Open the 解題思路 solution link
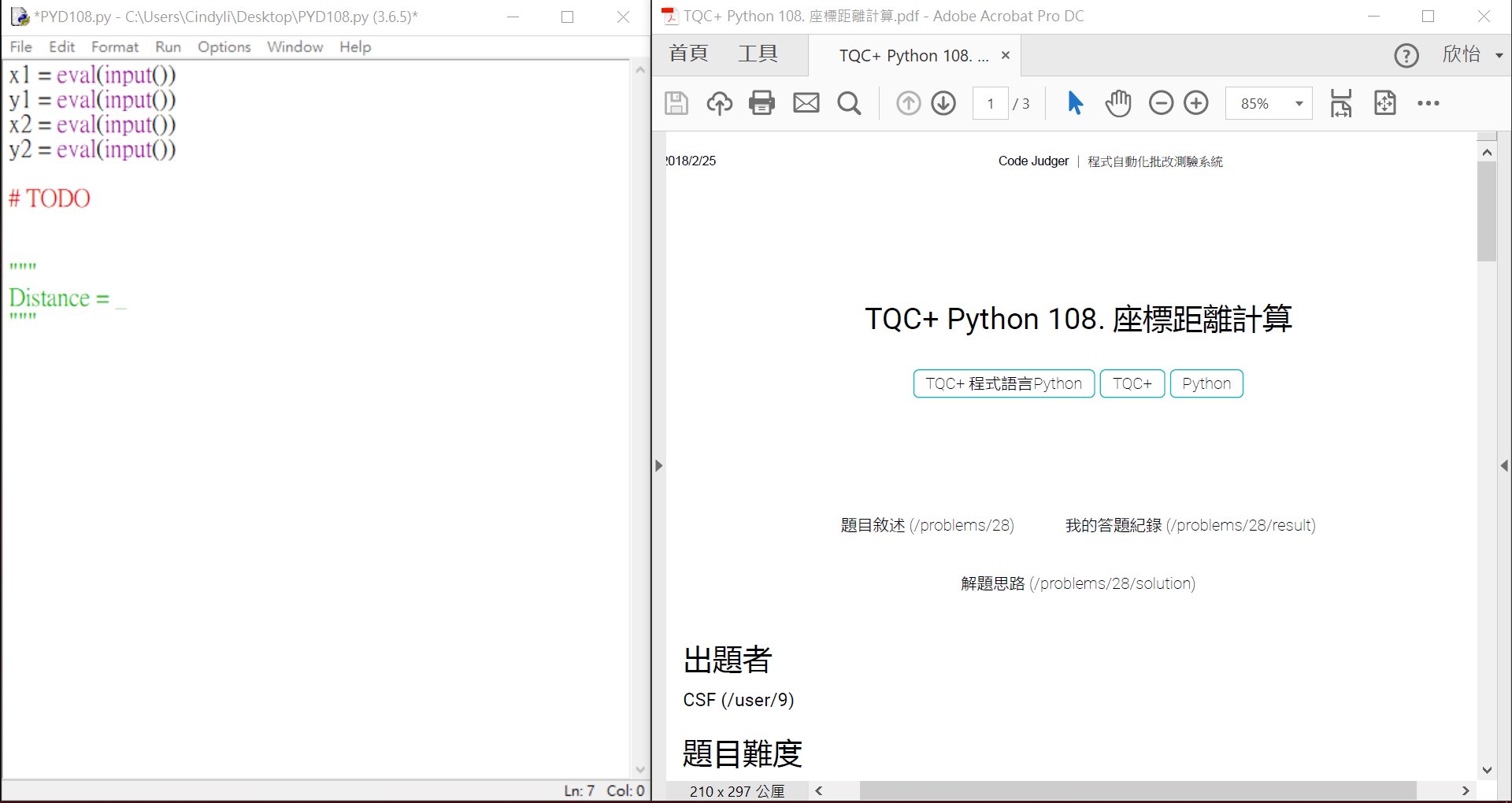Screen dimensions: 1512x803 coord(1078,583)
